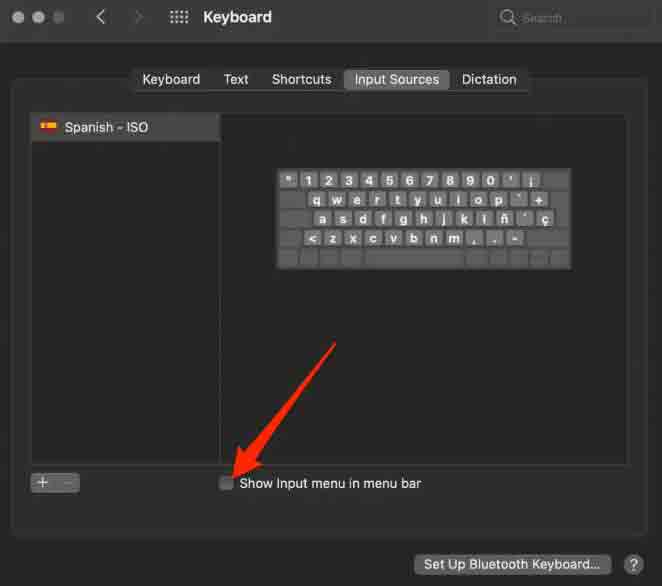Click the Spanish flag icon

click(48, 126)
